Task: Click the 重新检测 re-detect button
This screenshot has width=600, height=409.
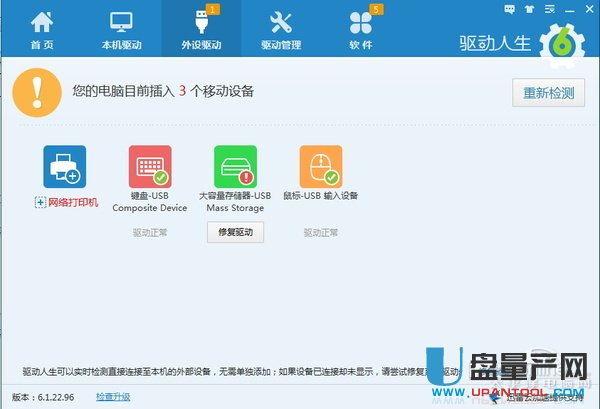Action: (x=548, y=93)
